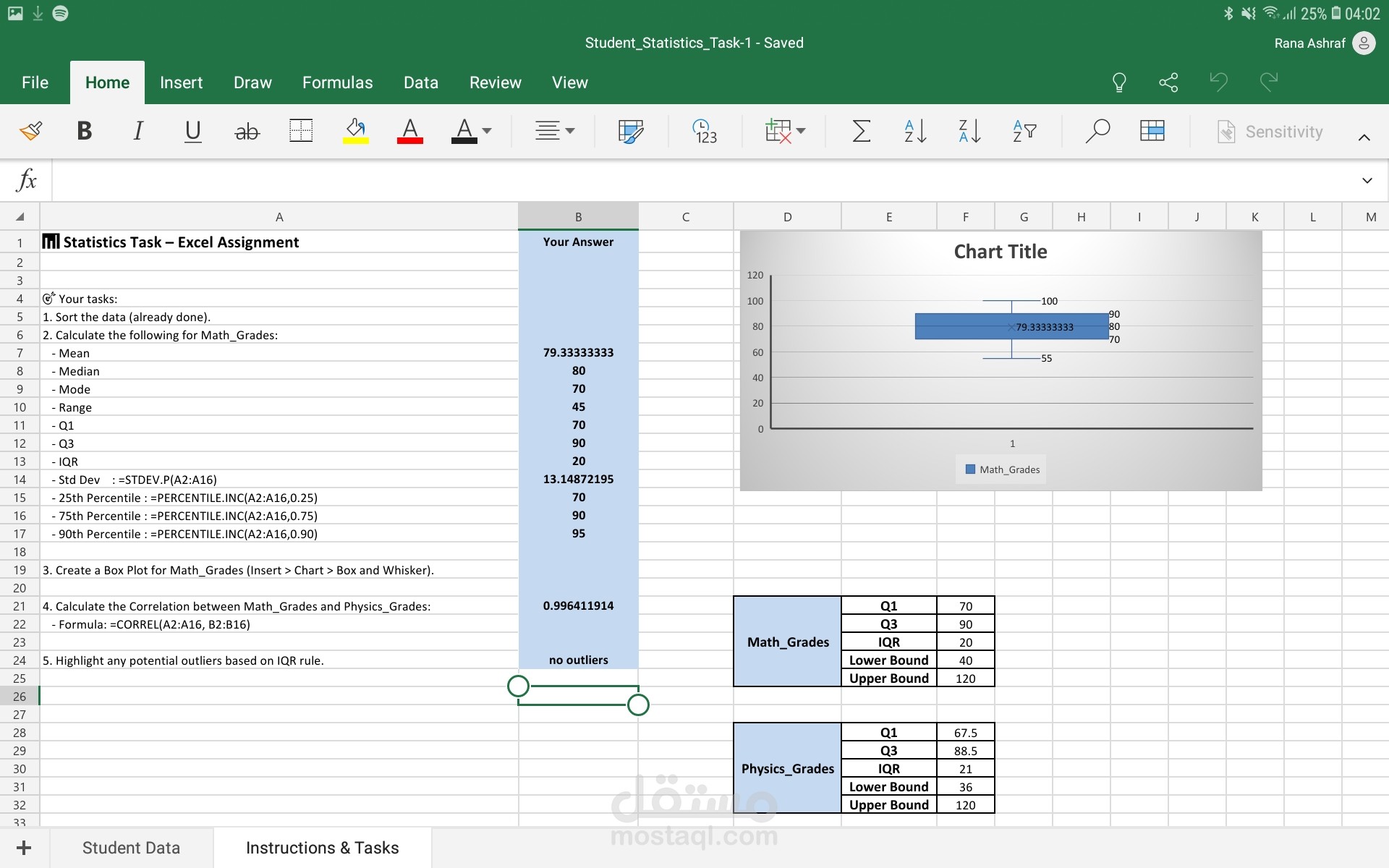Select column B header
Image resolution: width=1389 pixels, height=868 pixels.
pyautogui.click(x=578, y=217)
